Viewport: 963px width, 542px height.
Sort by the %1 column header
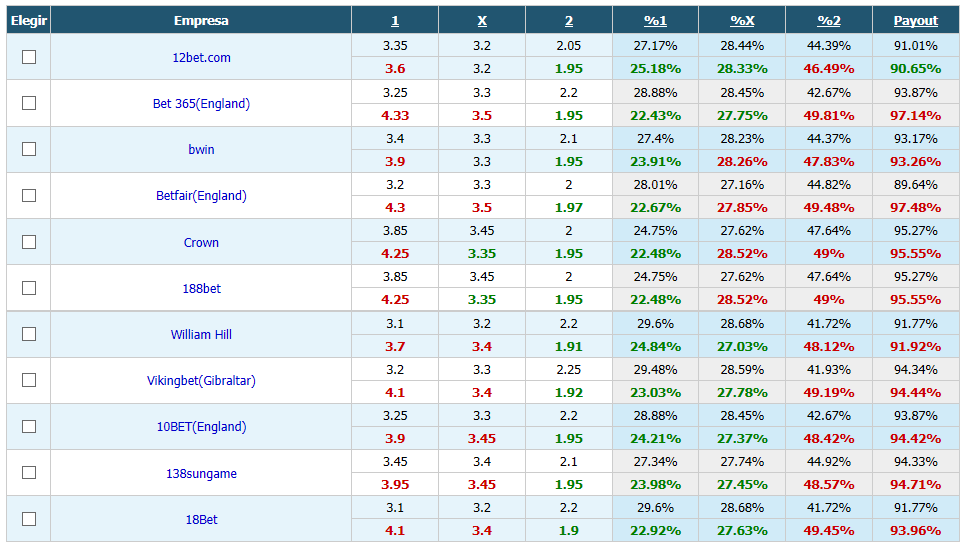tap(655, 21)
